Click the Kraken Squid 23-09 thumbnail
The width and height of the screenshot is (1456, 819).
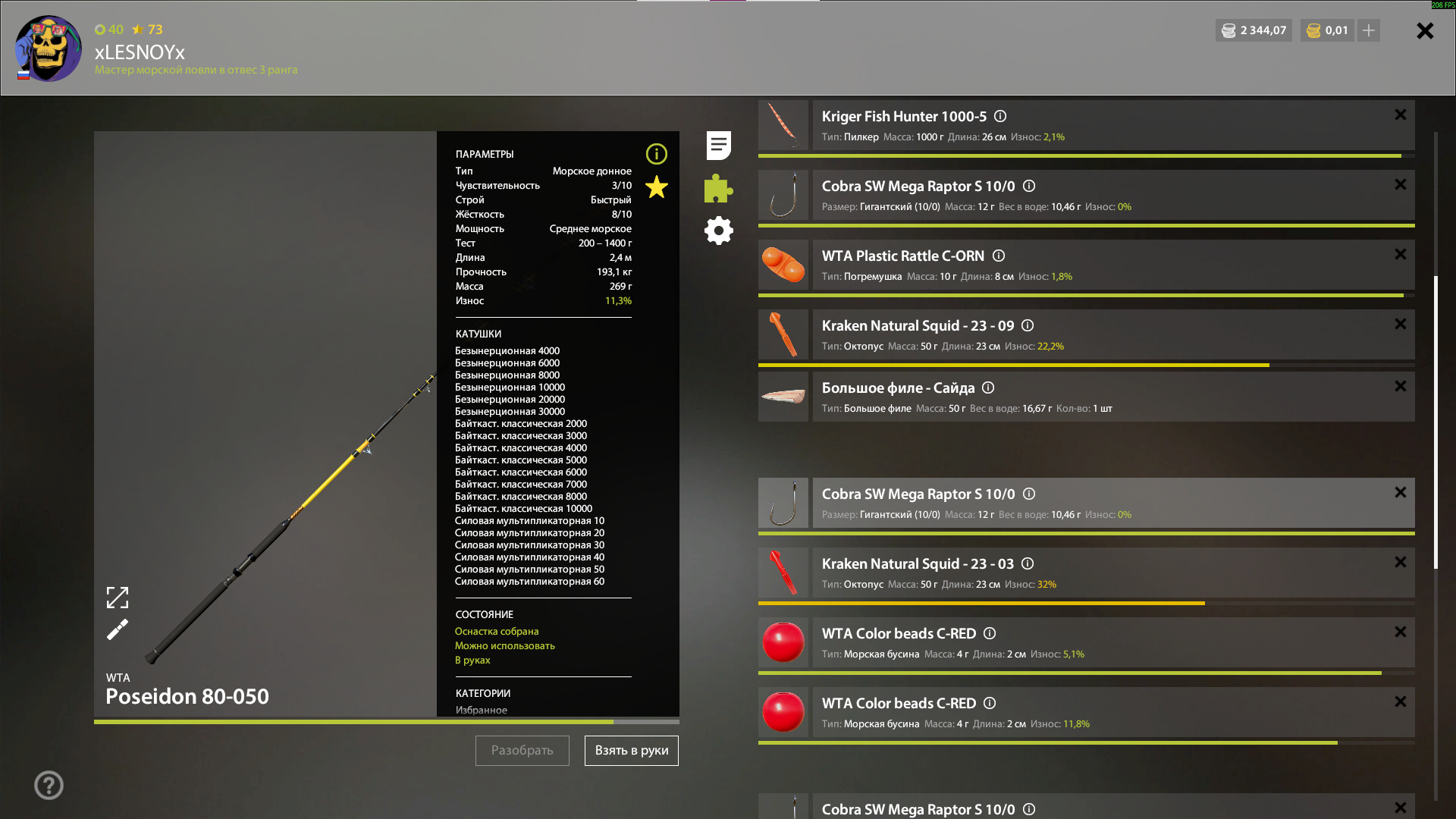783,334
